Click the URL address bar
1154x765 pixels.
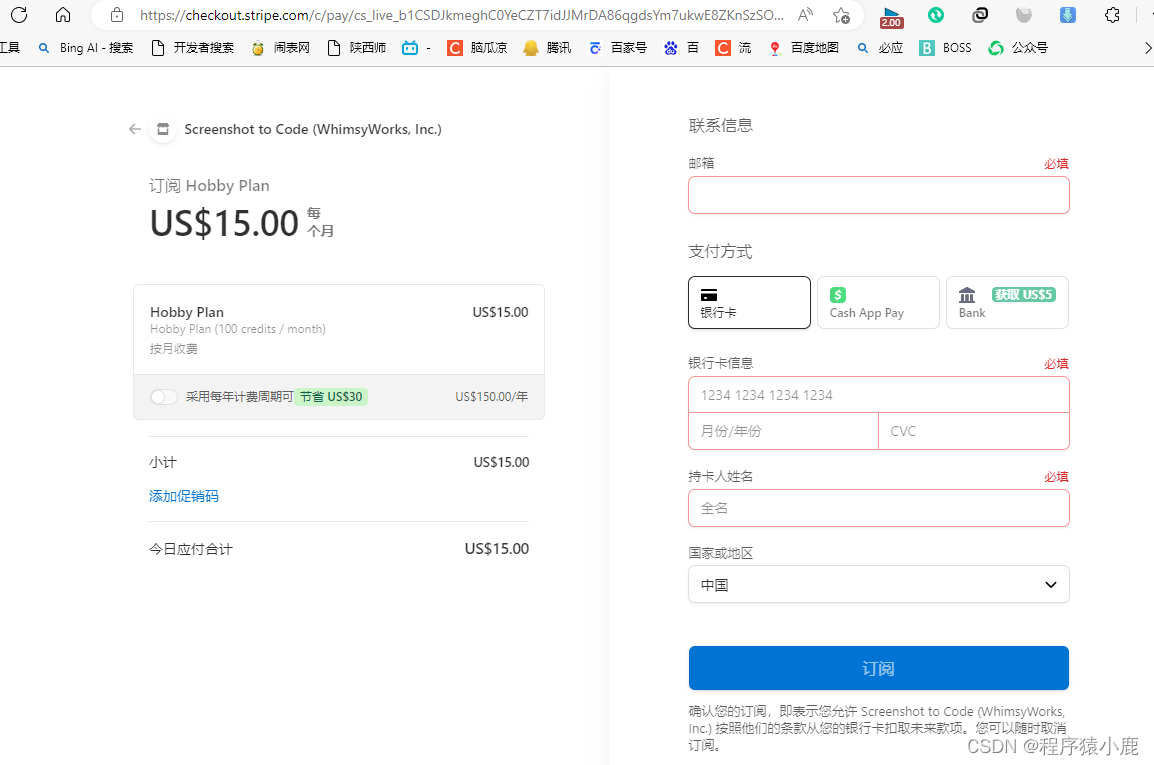click(461, 15)
